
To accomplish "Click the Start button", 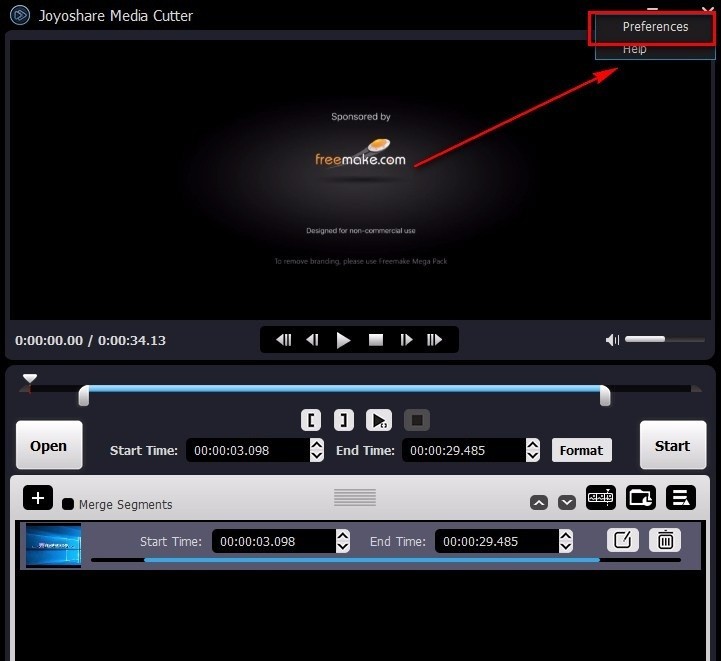I will click(673, 445).
